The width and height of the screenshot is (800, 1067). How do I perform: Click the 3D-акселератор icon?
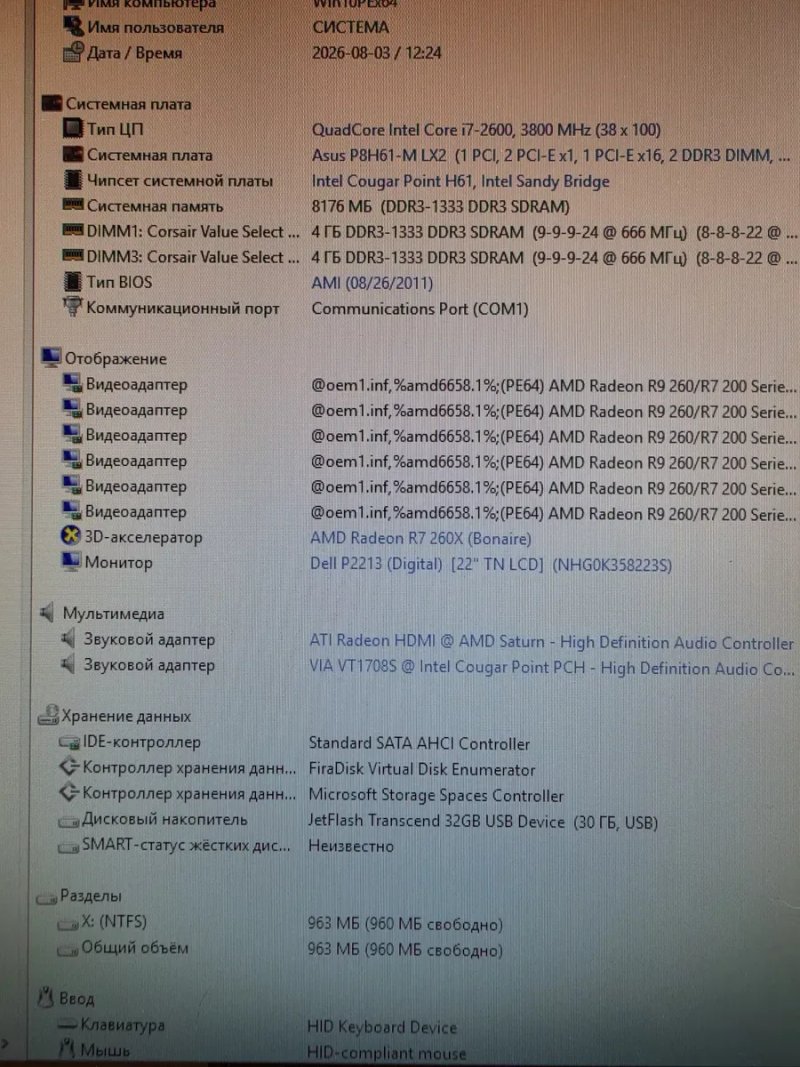(x=71, y=536)
